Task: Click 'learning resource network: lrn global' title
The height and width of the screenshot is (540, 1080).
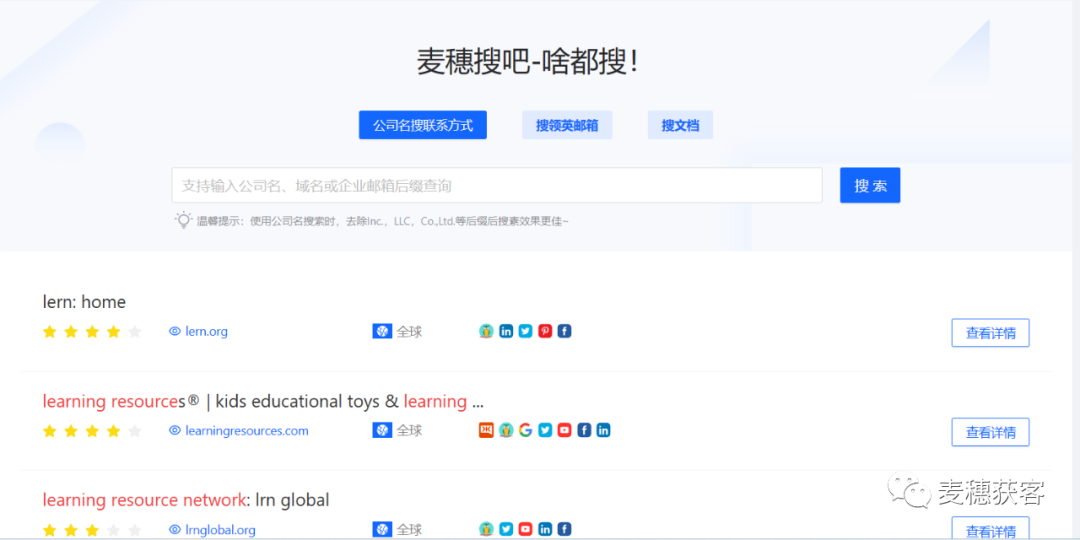Action: point(186,499)
